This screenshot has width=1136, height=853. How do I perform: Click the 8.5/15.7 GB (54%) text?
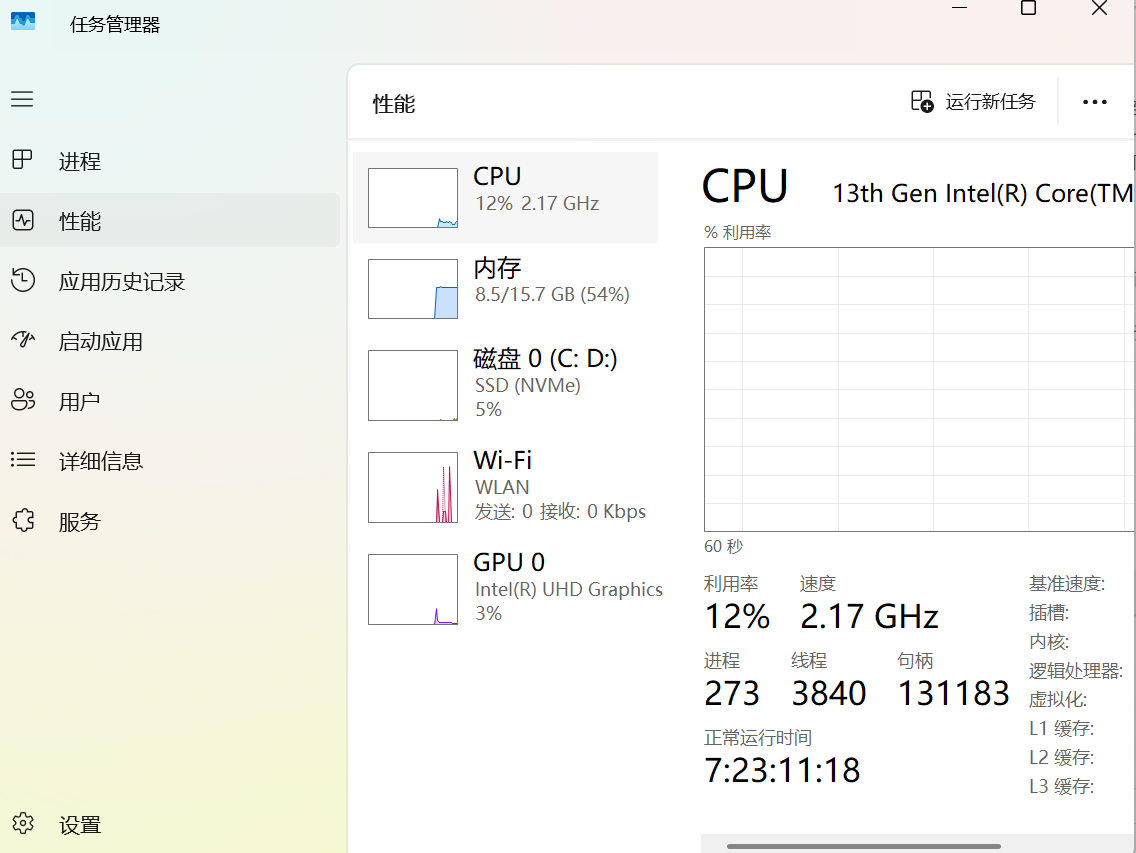[x=552, y=294]
